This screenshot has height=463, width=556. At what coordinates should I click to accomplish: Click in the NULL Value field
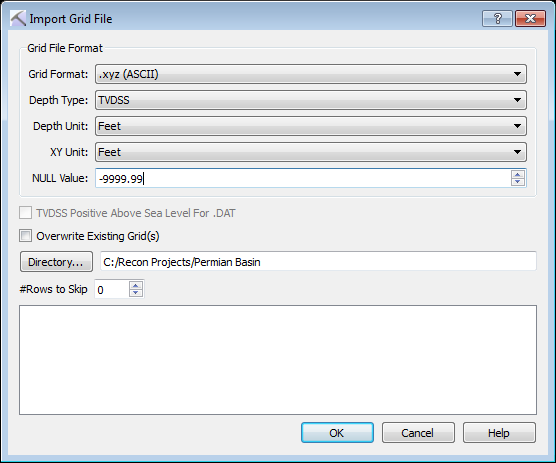coord(303,178)
